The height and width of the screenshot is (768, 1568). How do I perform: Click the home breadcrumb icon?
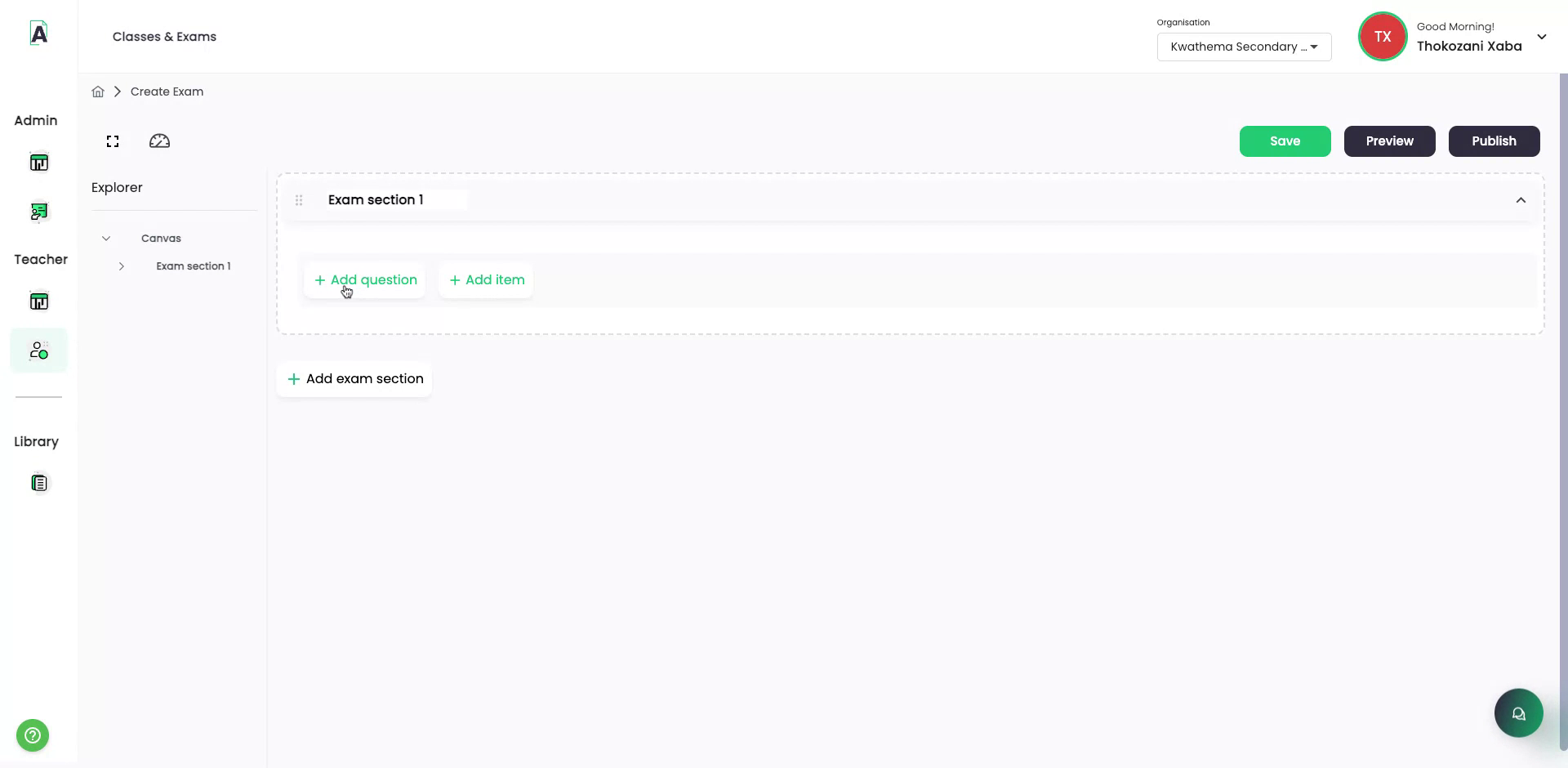point(97,91)
